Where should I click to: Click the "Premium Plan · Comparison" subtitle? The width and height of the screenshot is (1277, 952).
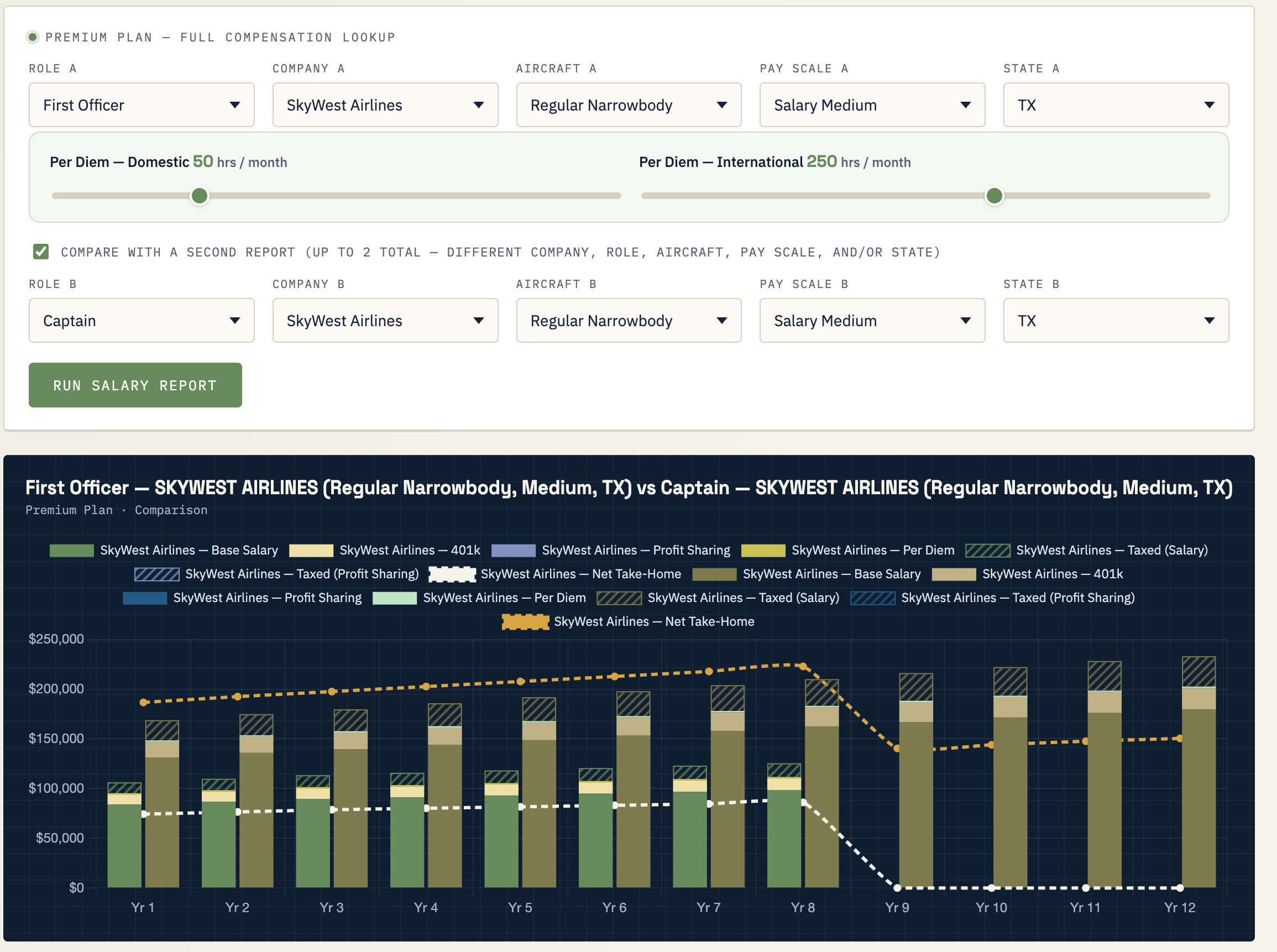[117, 510]
